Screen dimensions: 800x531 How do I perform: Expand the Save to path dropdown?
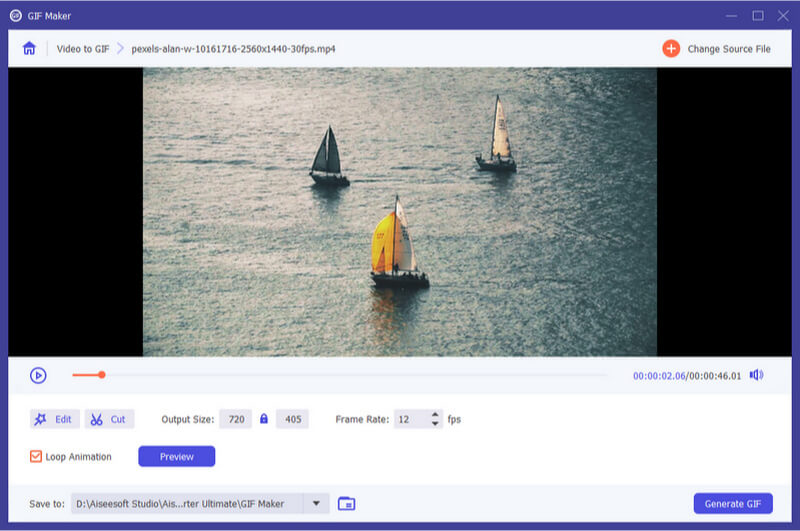click(x=316, y=503)
